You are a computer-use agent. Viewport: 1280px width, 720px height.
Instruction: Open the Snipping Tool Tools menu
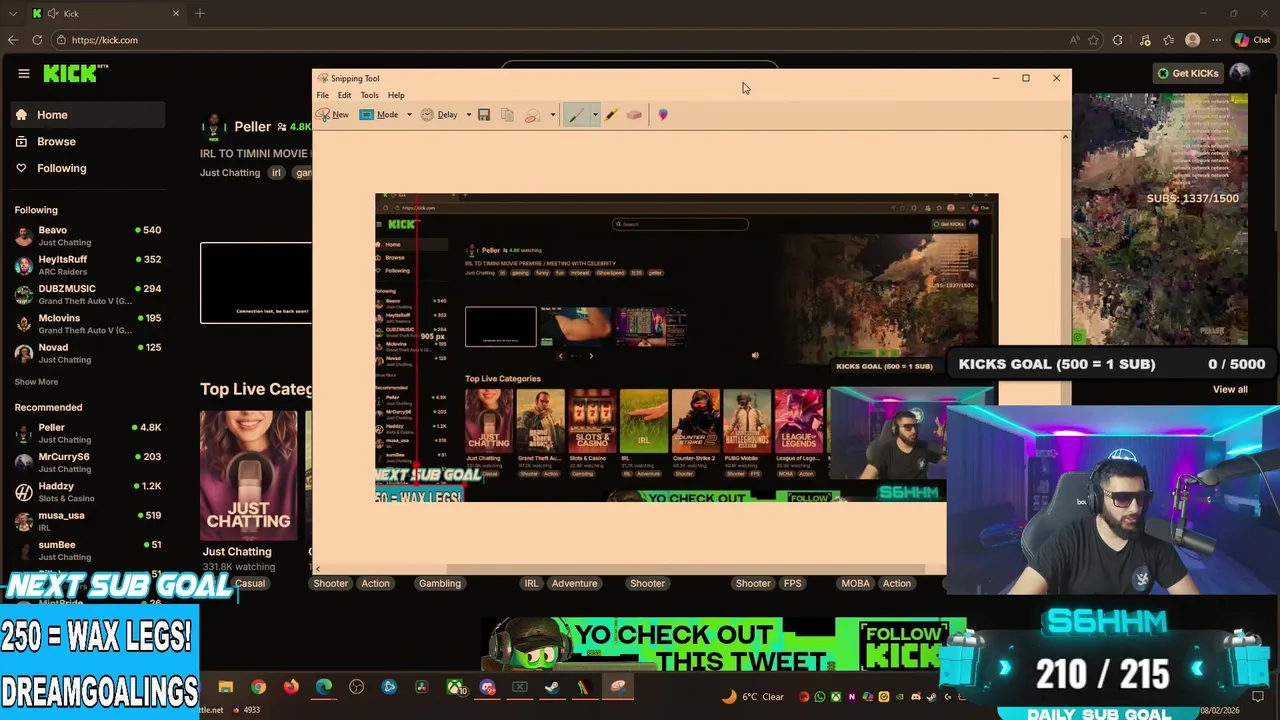point(369,95)
